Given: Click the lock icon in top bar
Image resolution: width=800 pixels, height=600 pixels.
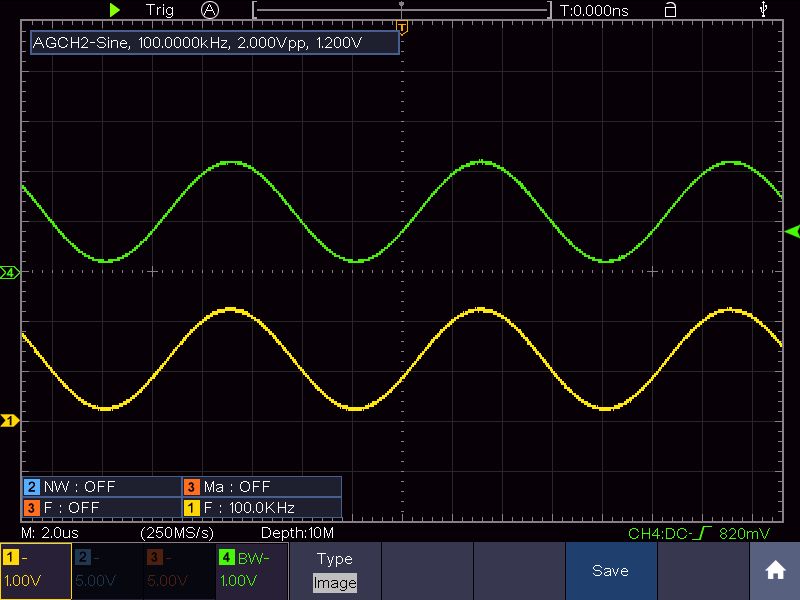Looking at the screenshot, I should (x=670, y=10).
